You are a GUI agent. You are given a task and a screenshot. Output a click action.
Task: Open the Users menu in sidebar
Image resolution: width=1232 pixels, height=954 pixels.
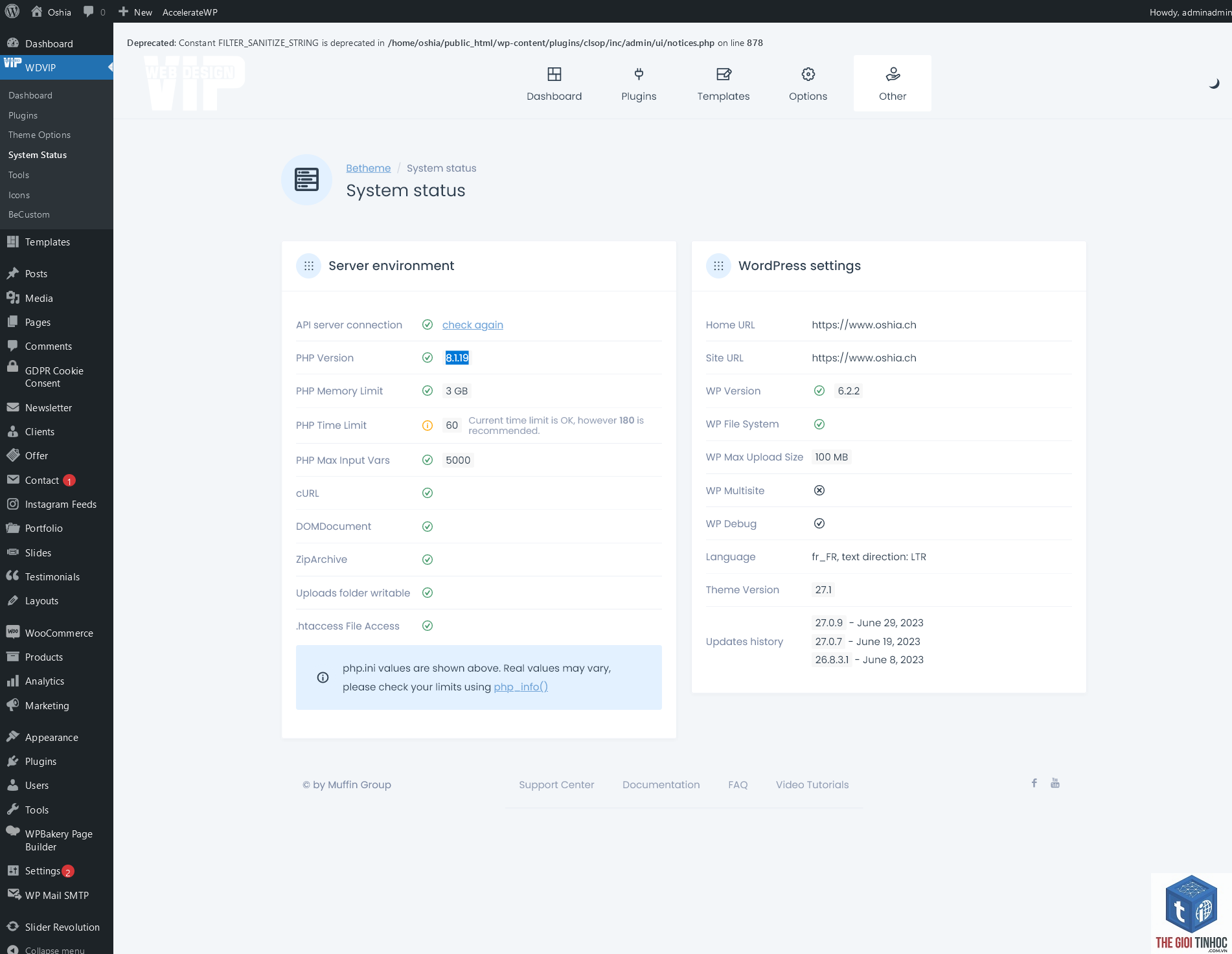56,785
